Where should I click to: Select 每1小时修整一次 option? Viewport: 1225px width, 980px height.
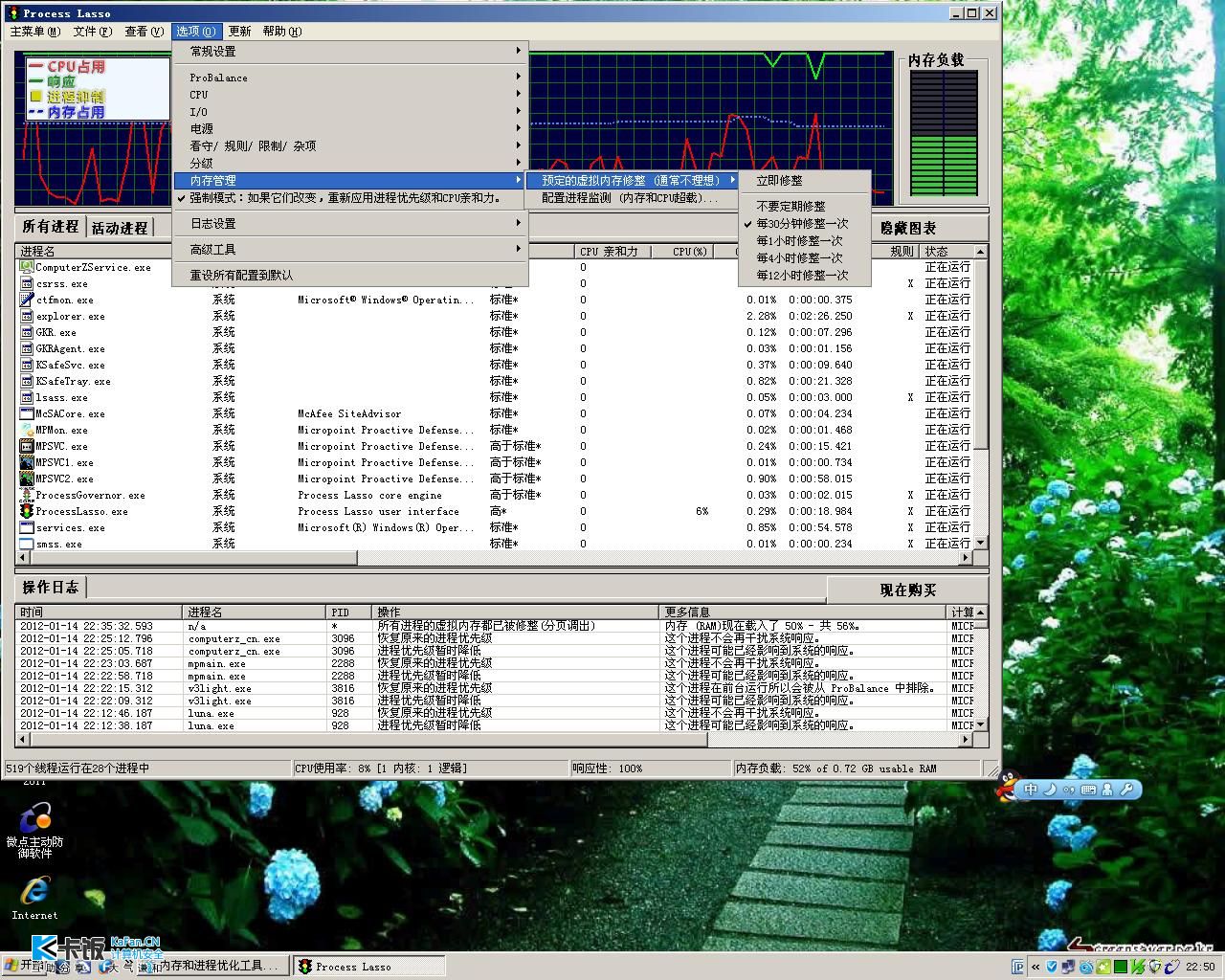[805, 240]
